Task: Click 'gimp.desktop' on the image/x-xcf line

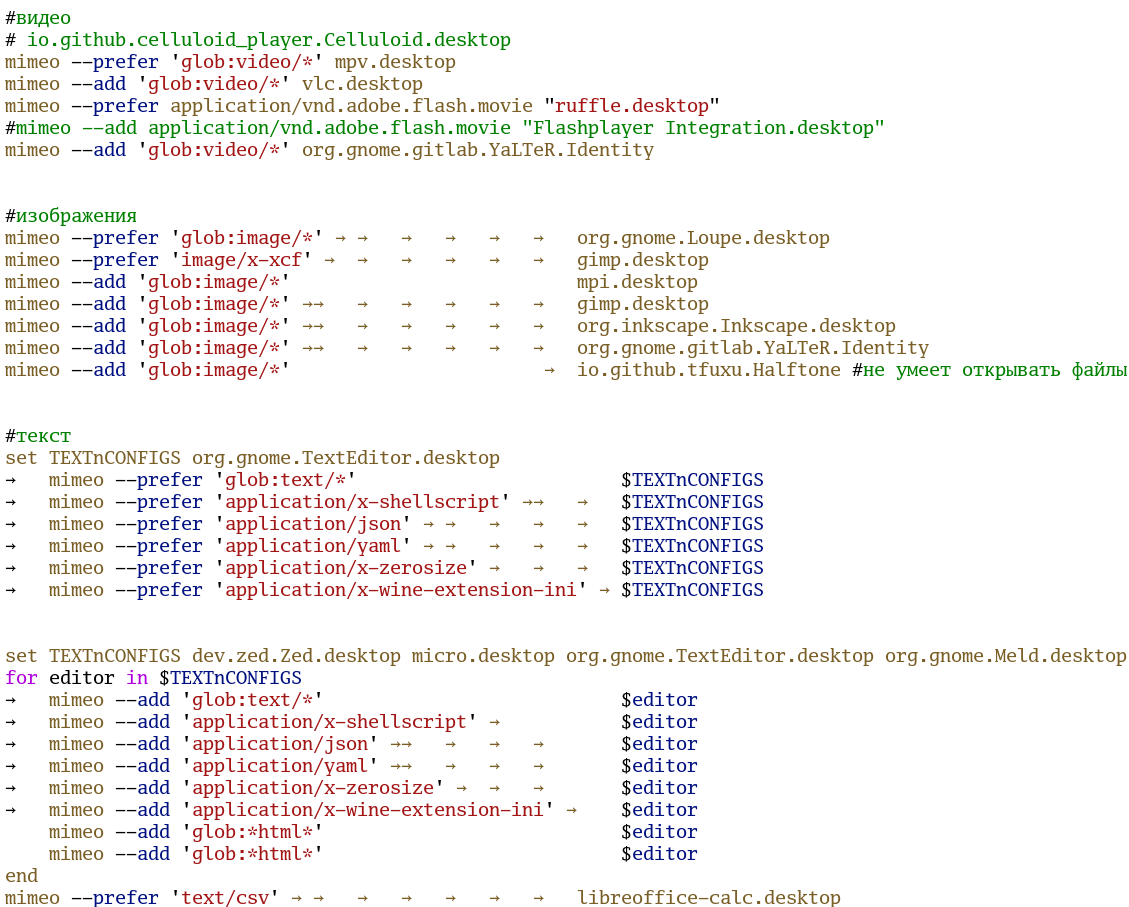Action: [643, 260]
